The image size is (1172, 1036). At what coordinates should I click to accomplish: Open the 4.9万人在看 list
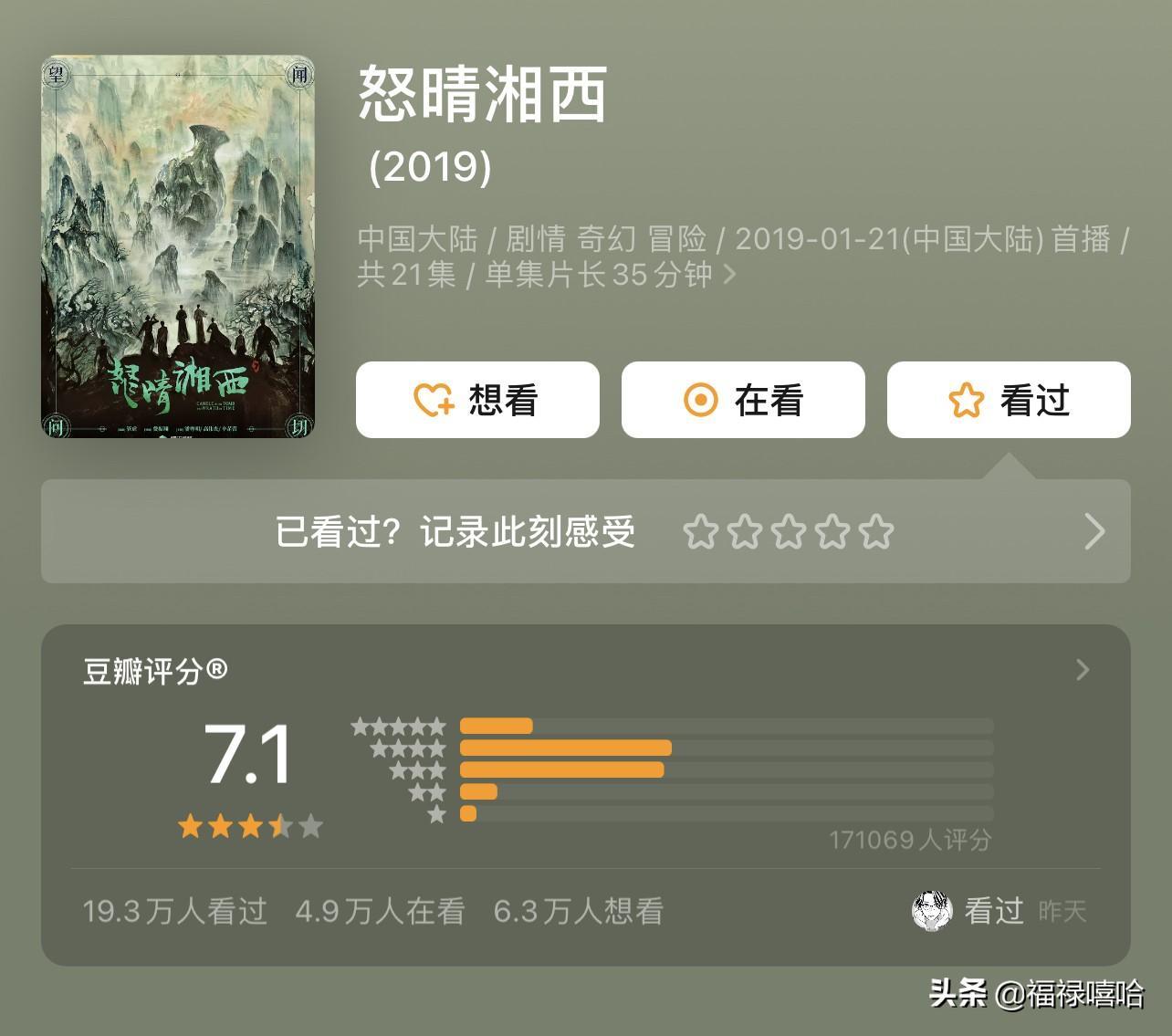tap(381, 911)
